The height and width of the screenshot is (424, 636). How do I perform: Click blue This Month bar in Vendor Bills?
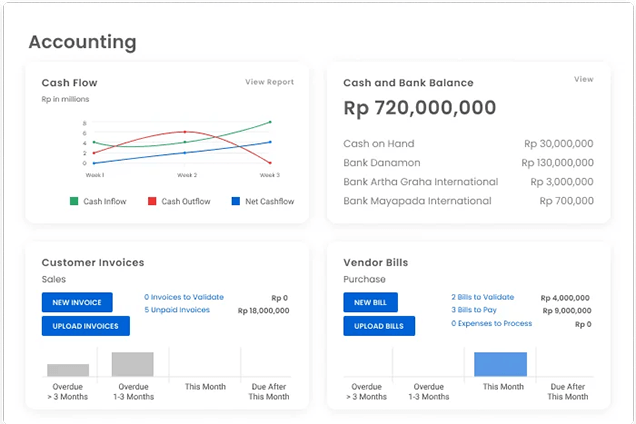tap(500, 364)
